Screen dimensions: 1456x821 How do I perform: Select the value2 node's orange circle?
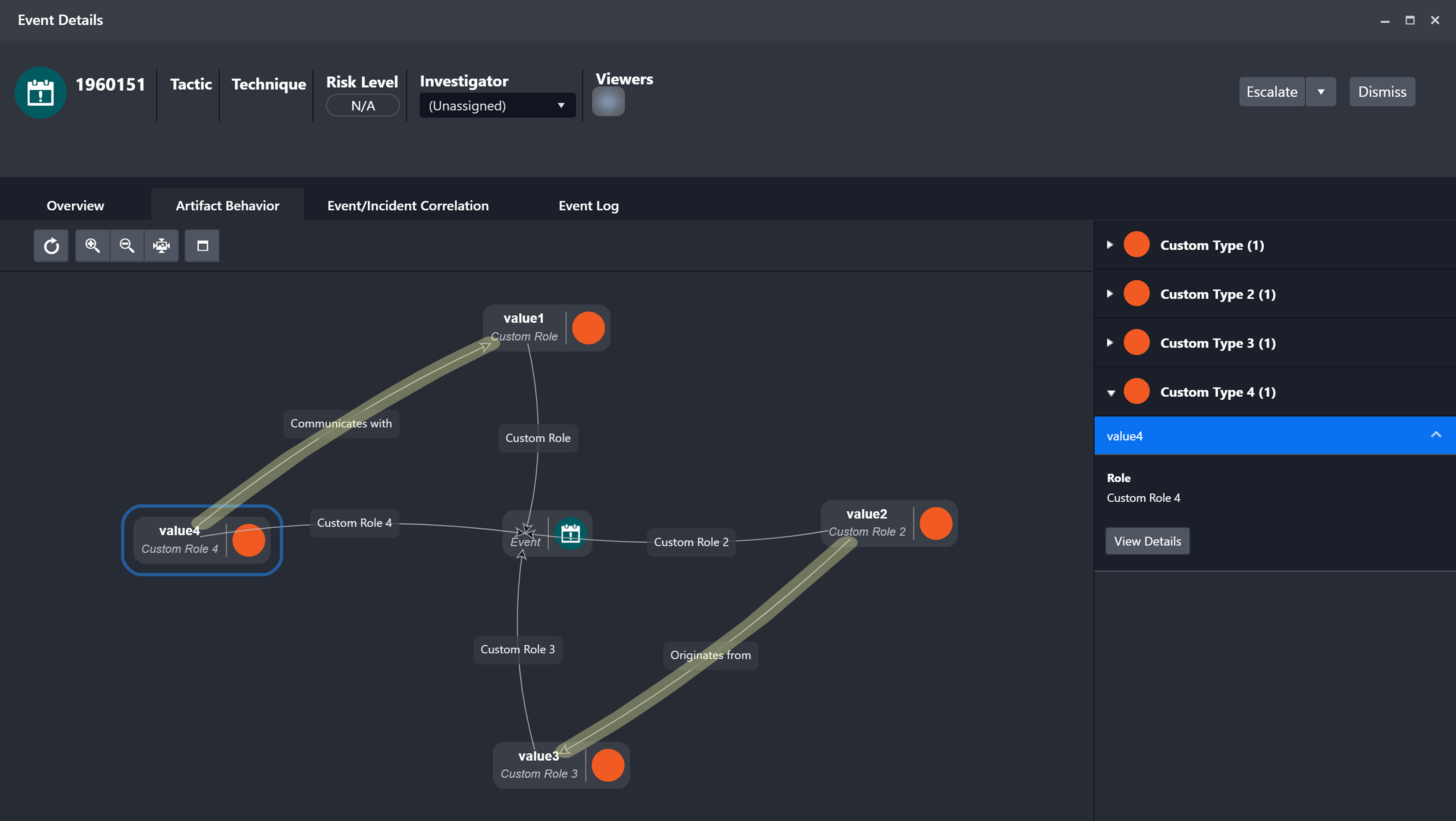pos(936,523)
